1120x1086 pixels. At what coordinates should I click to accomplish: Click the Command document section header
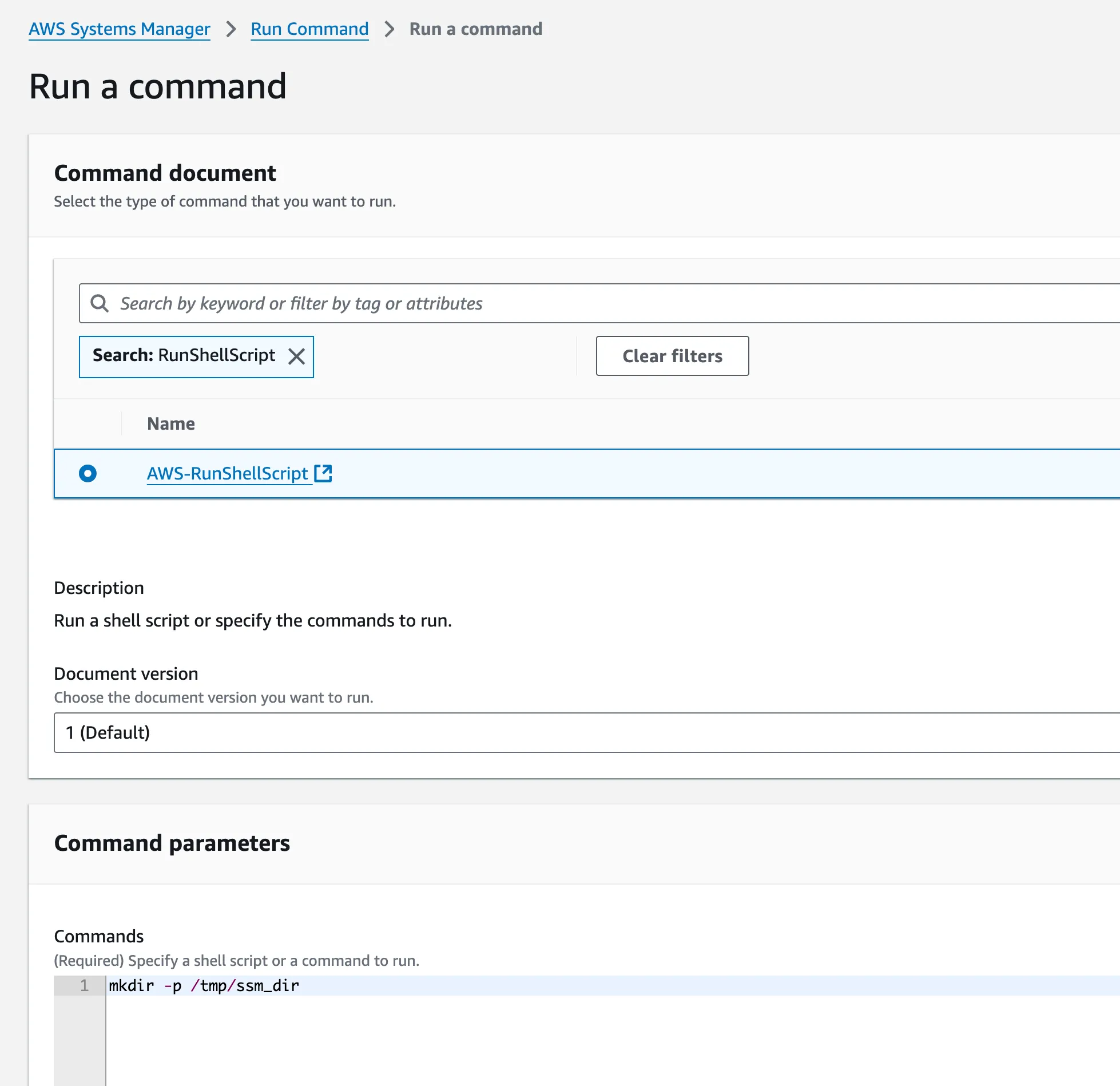click(x=165, y=173)
